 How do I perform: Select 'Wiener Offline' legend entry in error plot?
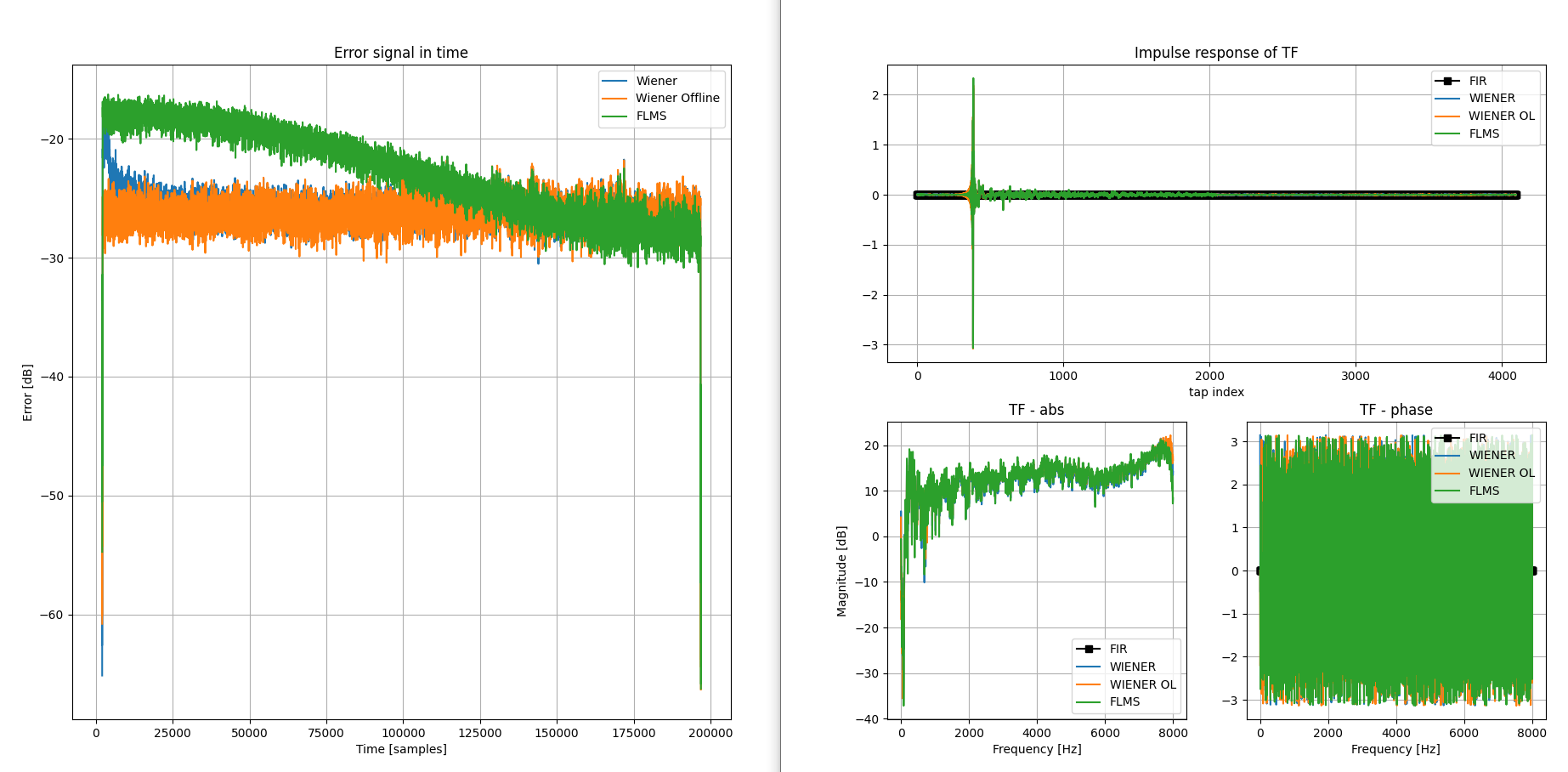point(677,98)
